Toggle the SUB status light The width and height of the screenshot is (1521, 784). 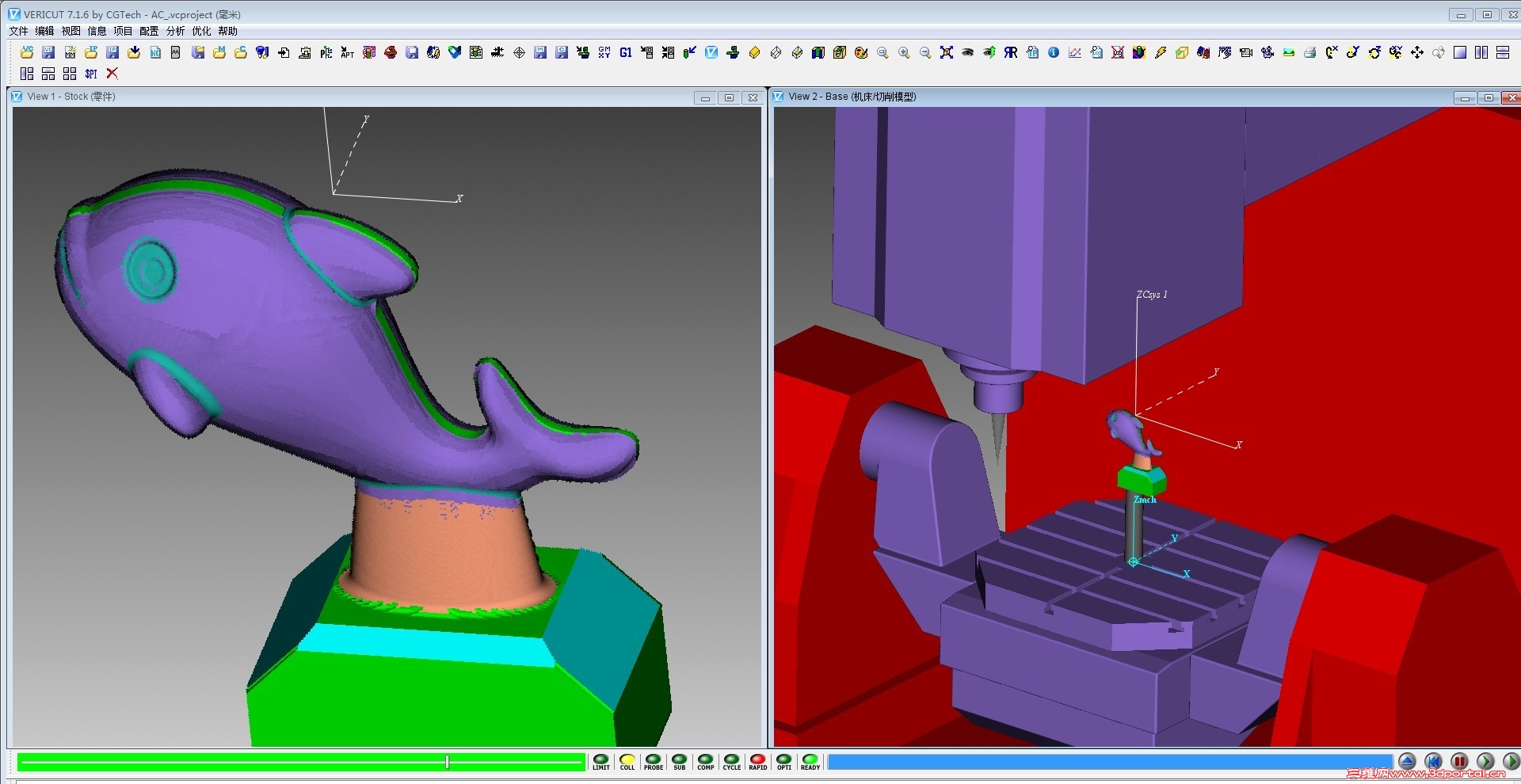(680, 762)
